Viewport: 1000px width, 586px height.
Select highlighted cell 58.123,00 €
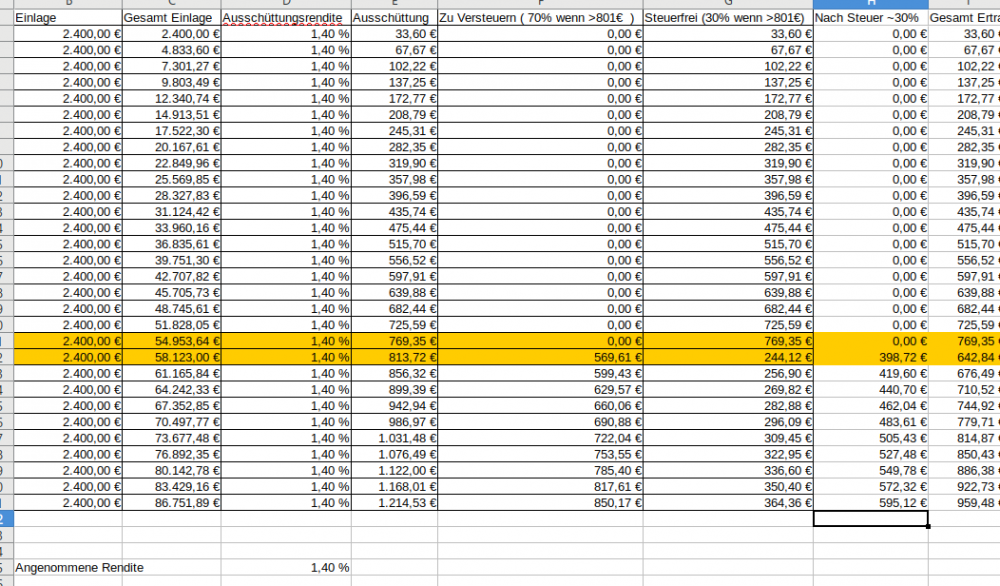pyautogui.click(x=172, y=358)
